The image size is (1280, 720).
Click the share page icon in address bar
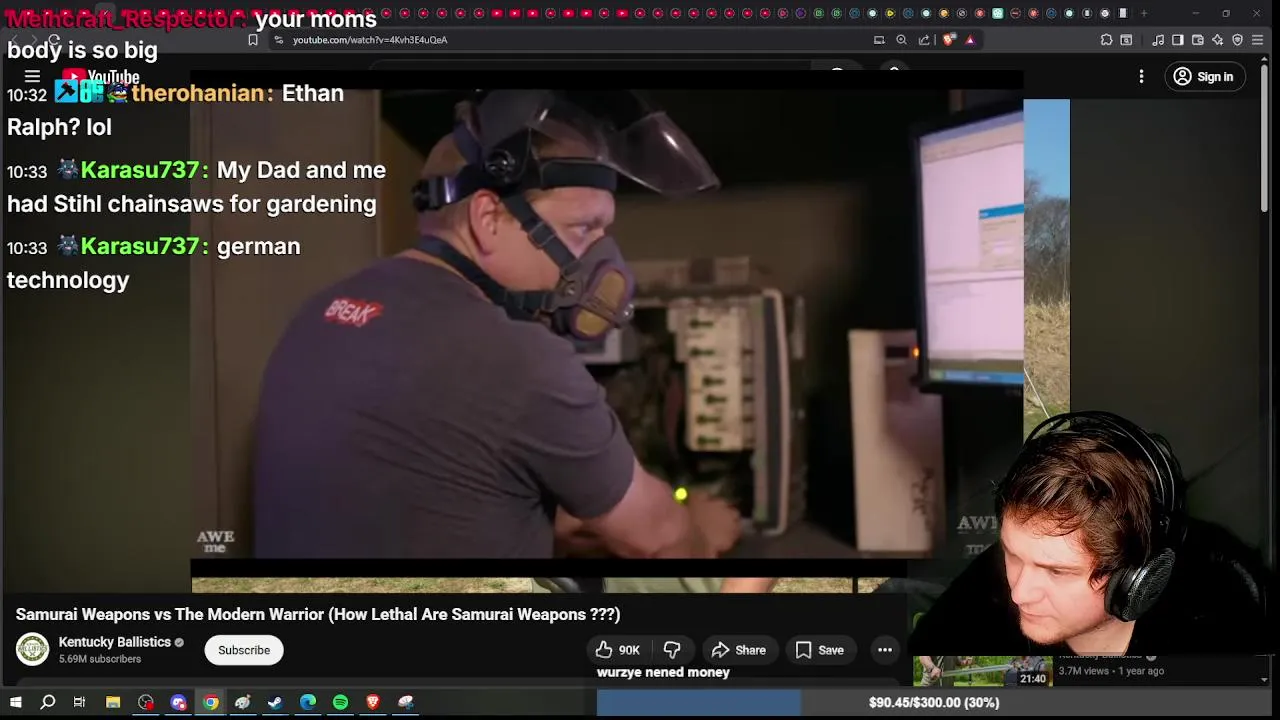(924, 40)
